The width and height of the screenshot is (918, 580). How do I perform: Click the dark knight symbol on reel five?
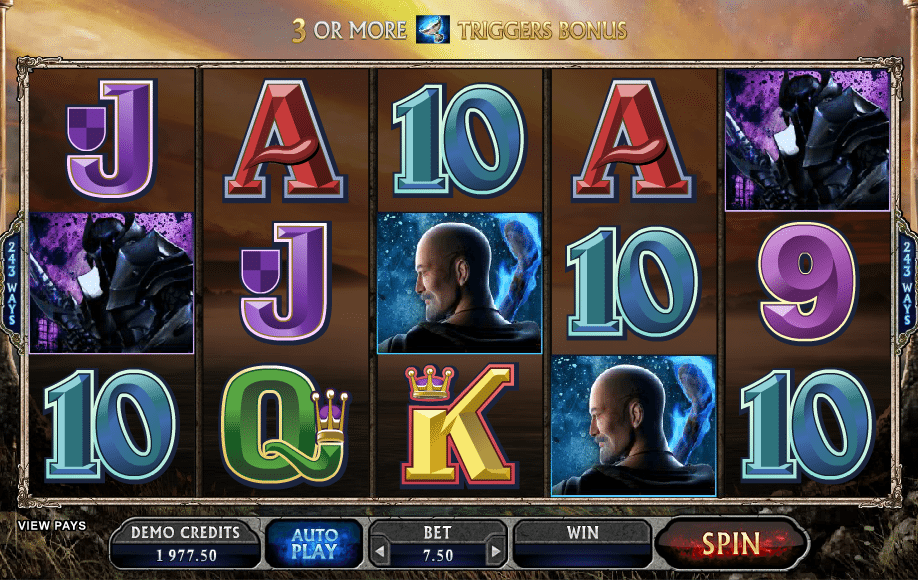(807, 140)
